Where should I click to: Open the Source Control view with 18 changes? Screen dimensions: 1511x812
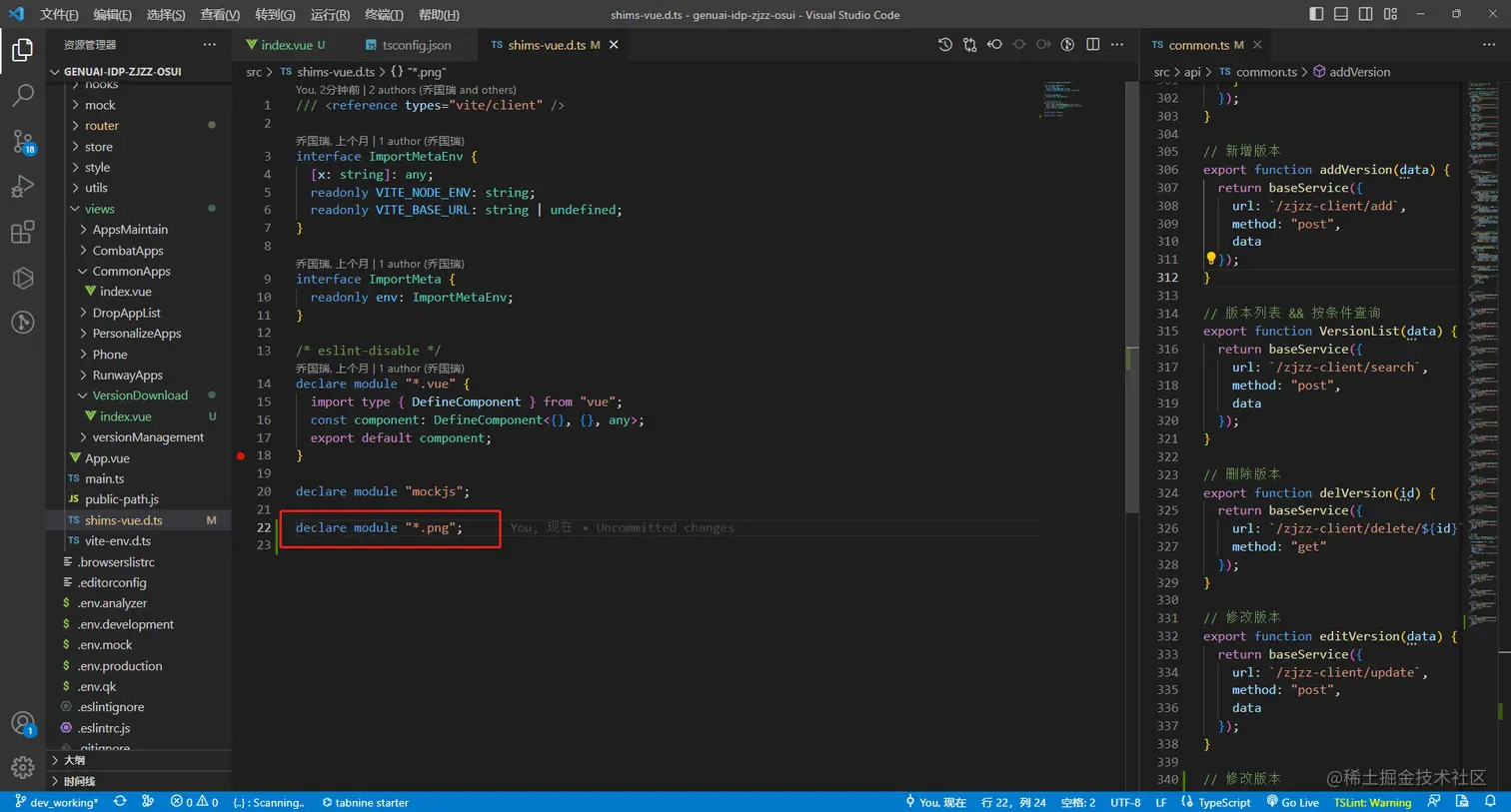(22, 141)
